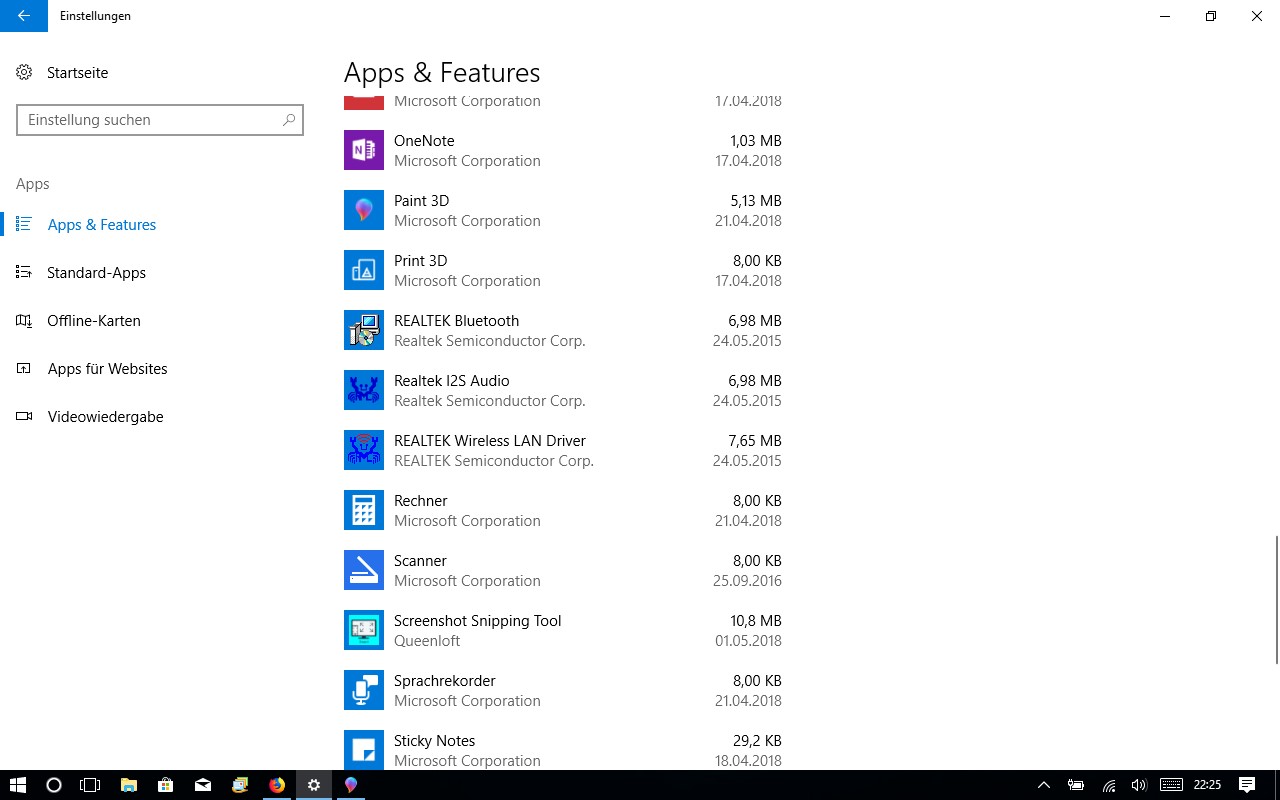The width and height of the screenshot is (1280, 800).
Task: Open the Windows Start menu
Action: (18, 785)
